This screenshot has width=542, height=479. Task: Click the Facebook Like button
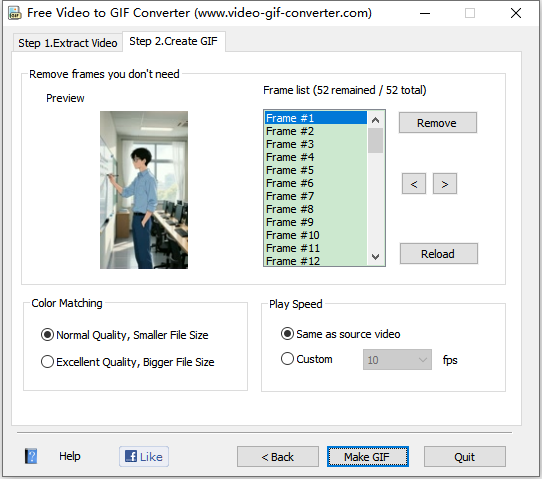(144, 457)
